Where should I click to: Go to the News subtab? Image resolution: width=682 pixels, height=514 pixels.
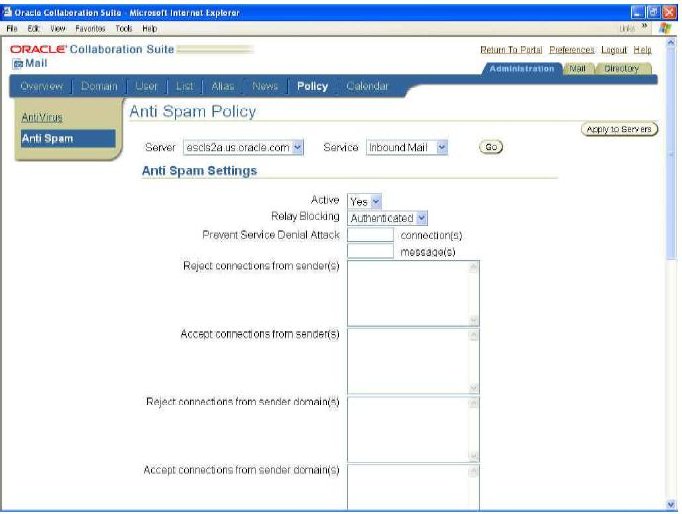pos(265,86)
